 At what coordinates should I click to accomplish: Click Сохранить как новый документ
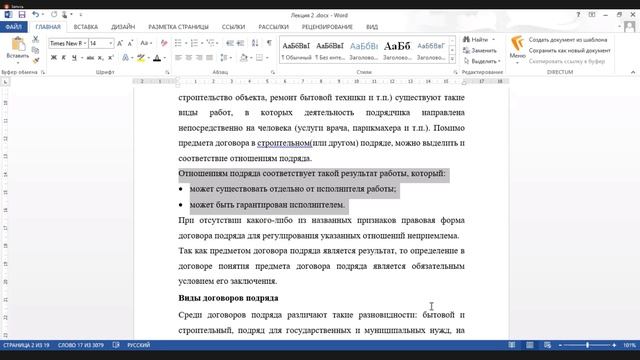pos(569,51)
